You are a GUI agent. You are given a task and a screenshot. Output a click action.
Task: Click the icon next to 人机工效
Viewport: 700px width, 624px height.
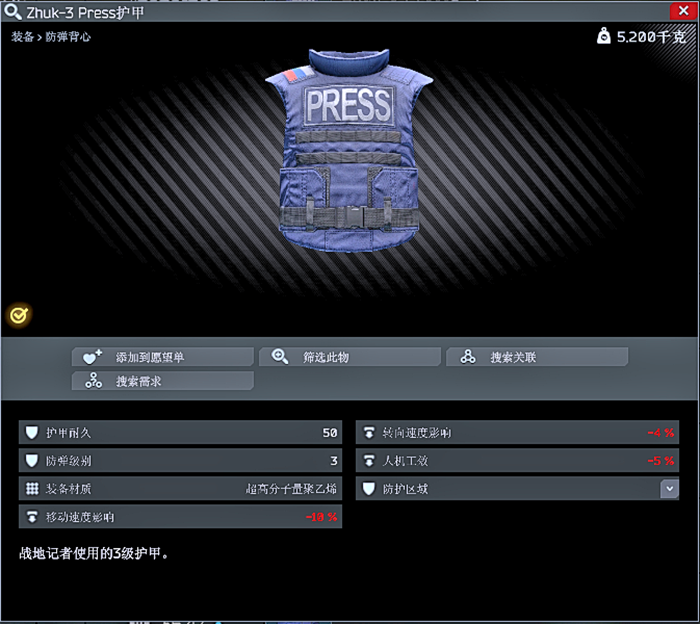tap(369, 461)
